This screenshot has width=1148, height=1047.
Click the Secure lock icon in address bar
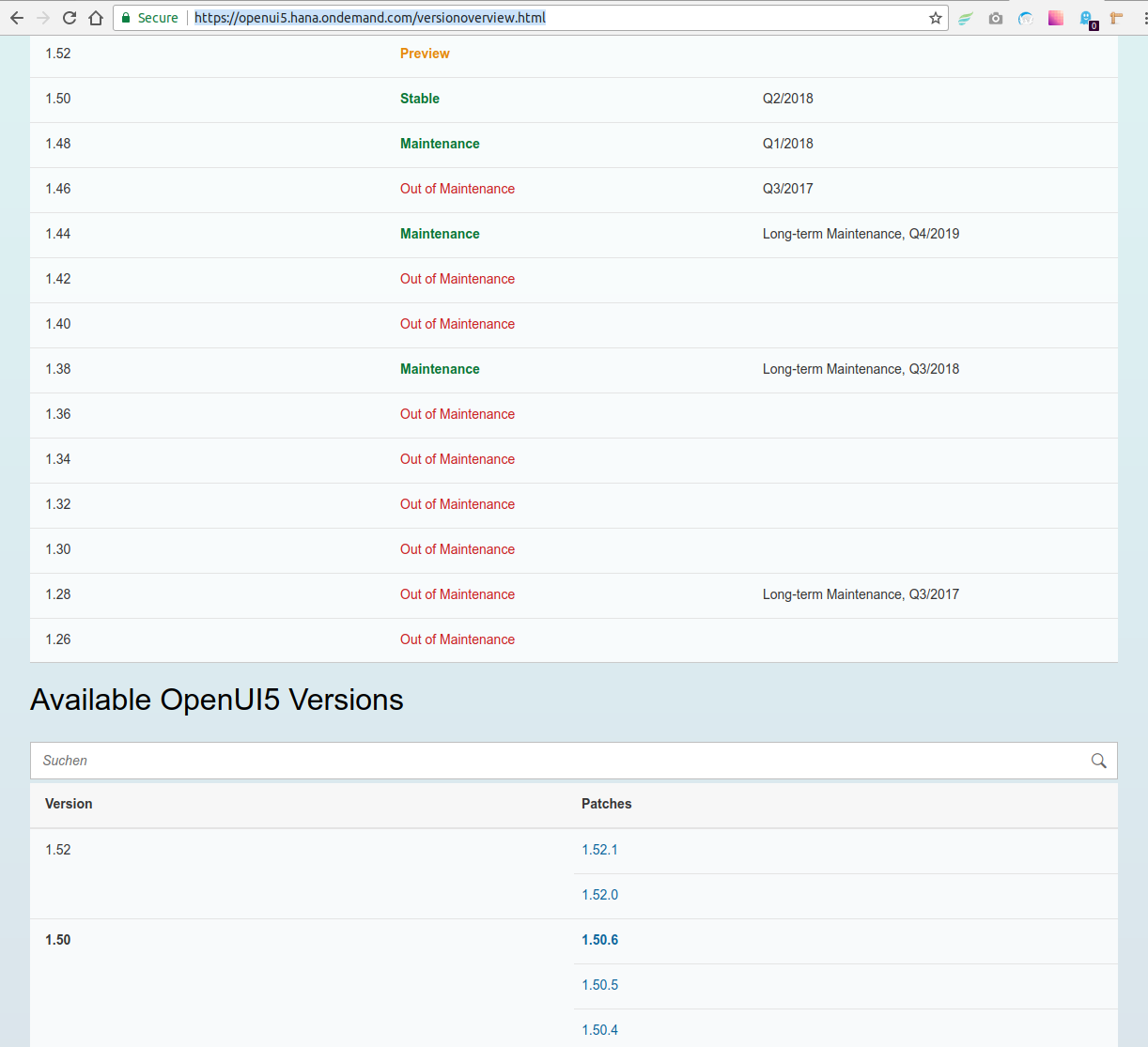pyautogui.click(x=127, y=17)
